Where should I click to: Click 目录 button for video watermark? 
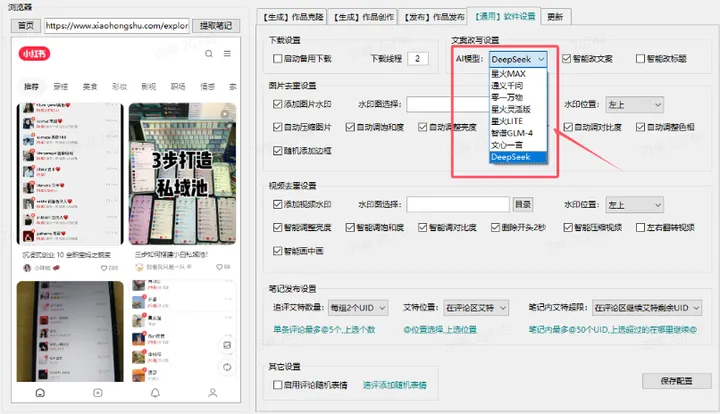(523, 205)
